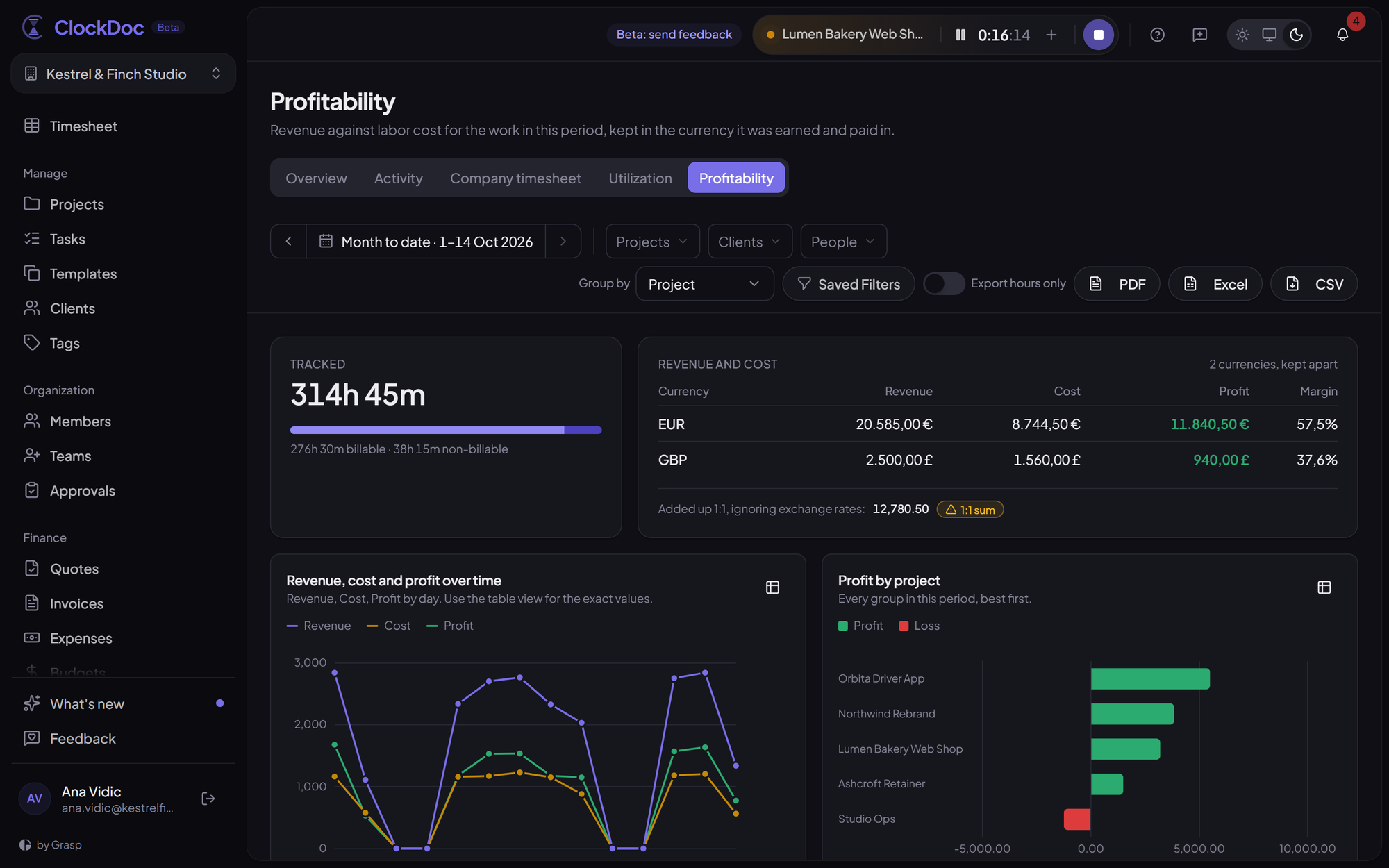Switch to dark theme moon icon

coord(1297,35)
